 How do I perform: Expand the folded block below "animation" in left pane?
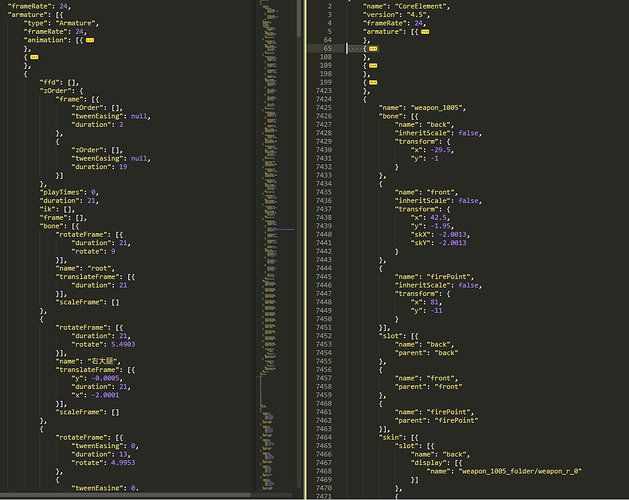(x=34, y=57)
